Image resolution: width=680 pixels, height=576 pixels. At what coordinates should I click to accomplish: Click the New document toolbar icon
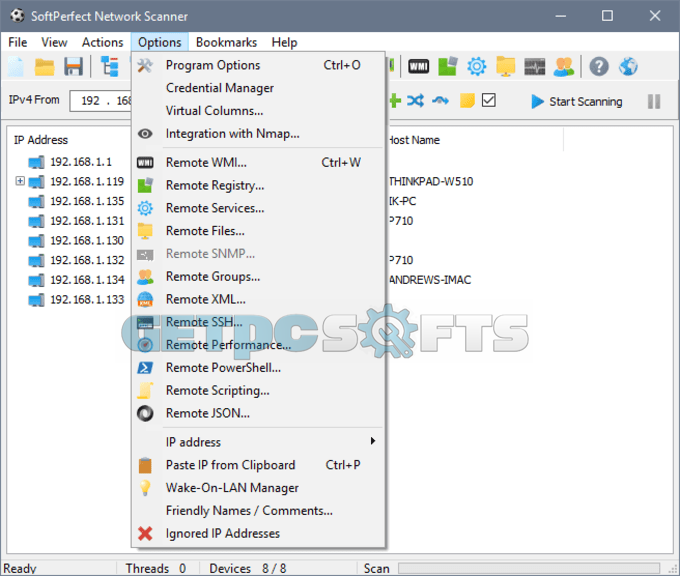(x=16, y=67)
